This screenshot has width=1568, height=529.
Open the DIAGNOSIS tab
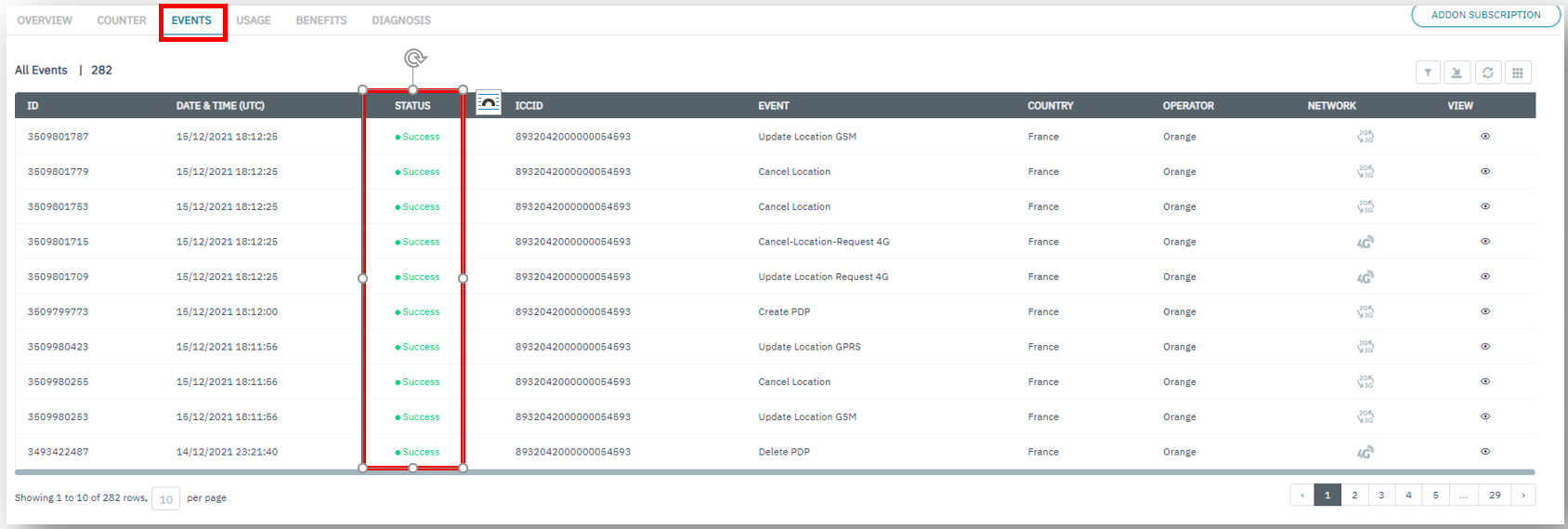tap(401, 20)
